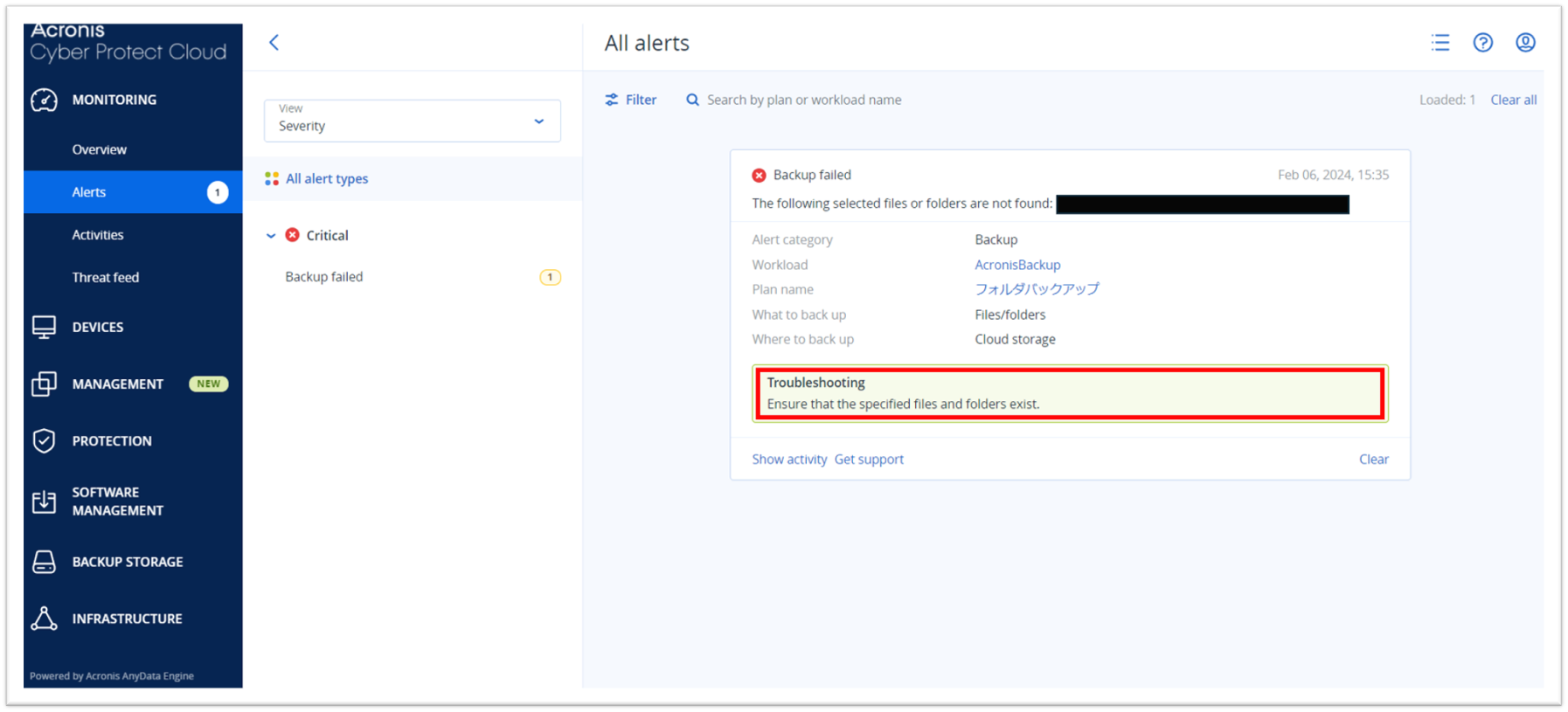The width and height of the screenshot is (1568, 712).
Task: Click the Filter button
Action: (631, 100)
